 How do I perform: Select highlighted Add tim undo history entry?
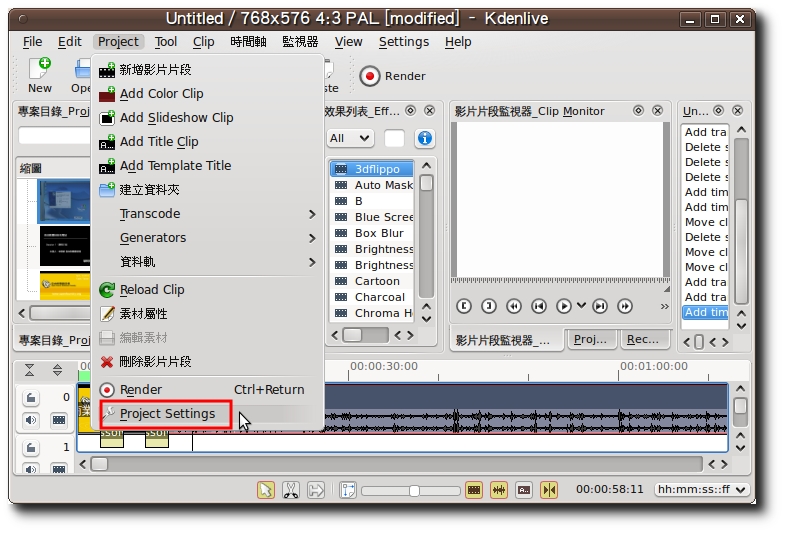click(x=706, y=312)
